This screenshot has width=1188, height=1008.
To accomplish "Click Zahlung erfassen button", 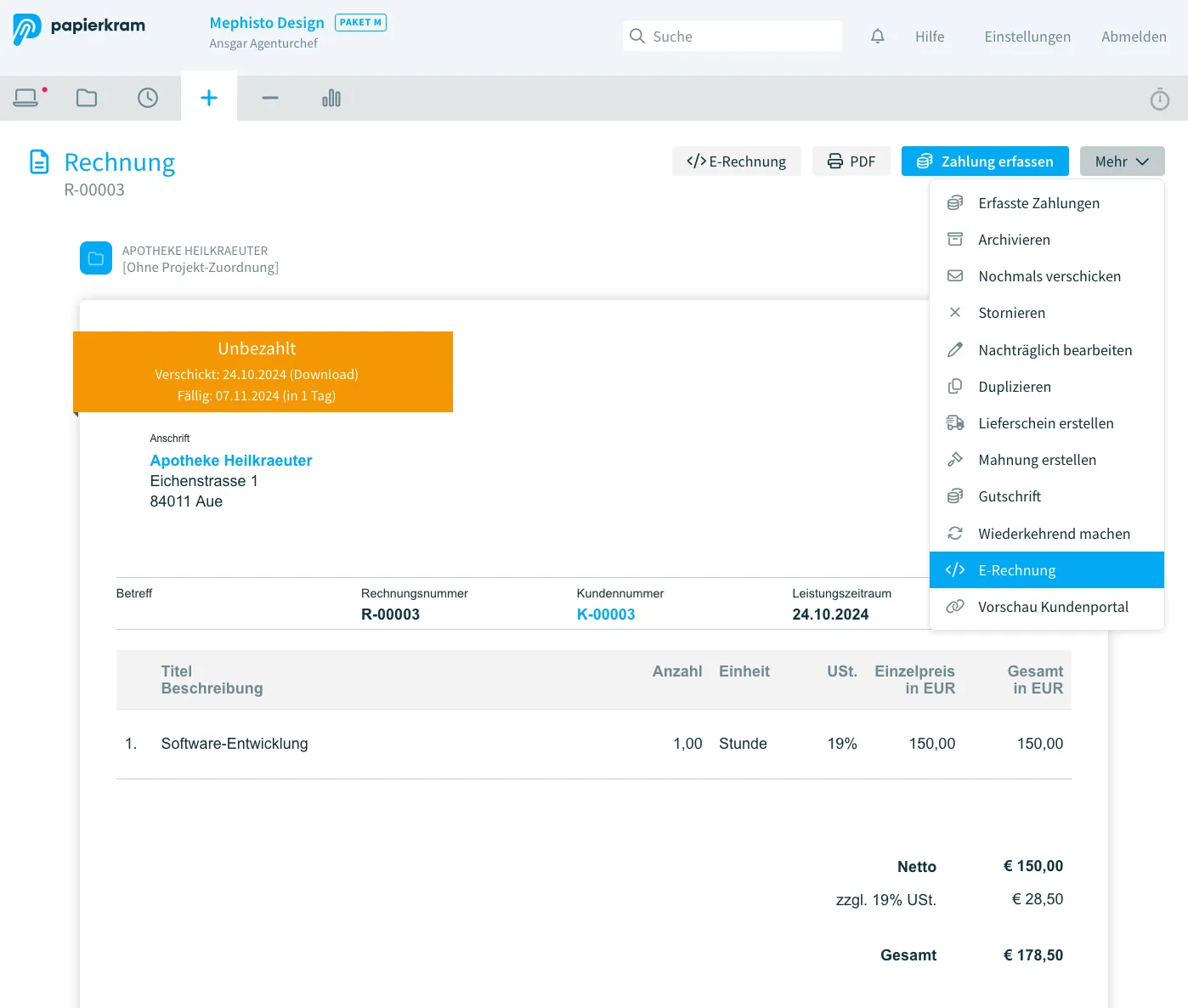I will click(985, 161).
